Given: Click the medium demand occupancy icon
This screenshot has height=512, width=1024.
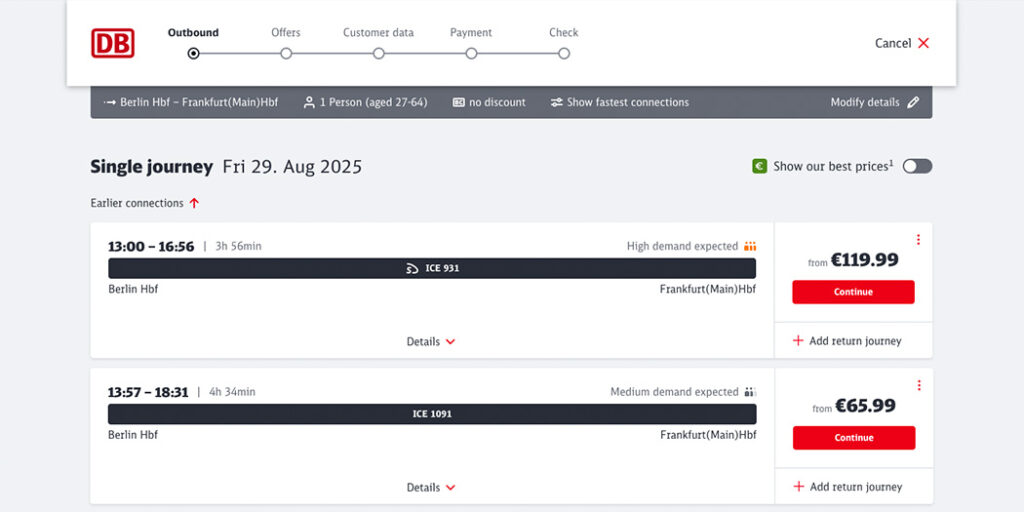Looking at the screenshot, I should coord(750,392).
